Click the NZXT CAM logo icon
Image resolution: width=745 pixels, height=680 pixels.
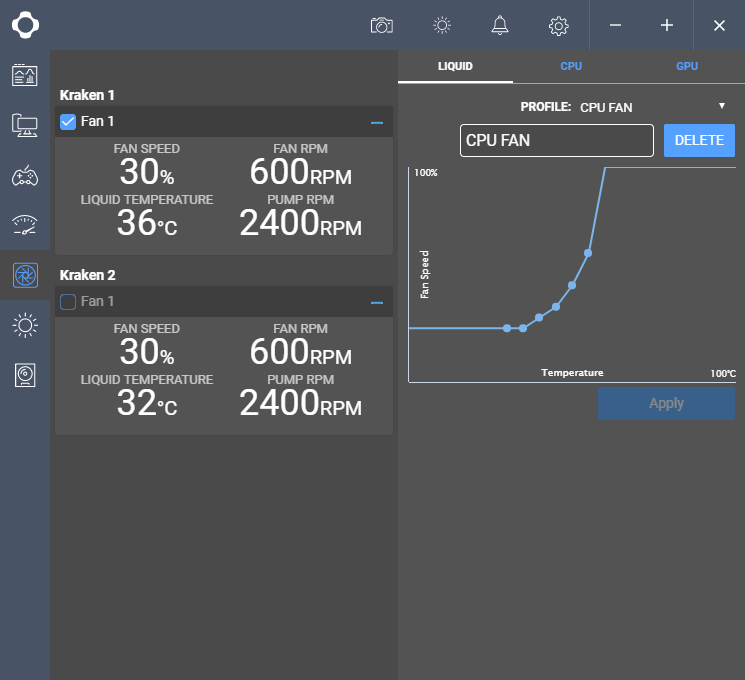pos(25,25)
